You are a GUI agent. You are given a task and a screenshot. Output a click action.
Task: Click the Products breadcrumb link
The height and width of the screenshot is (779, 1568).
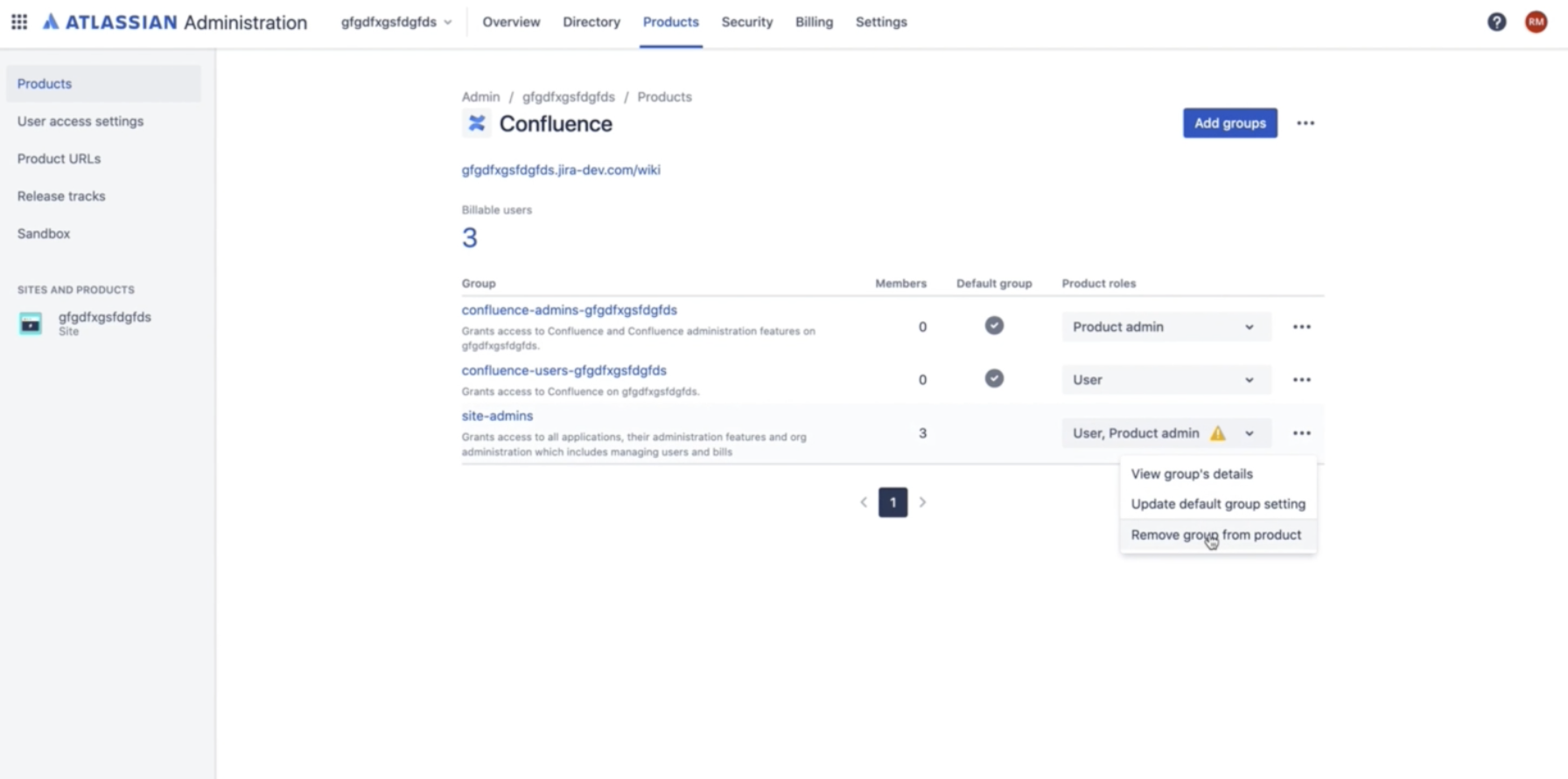click(665, 97)
